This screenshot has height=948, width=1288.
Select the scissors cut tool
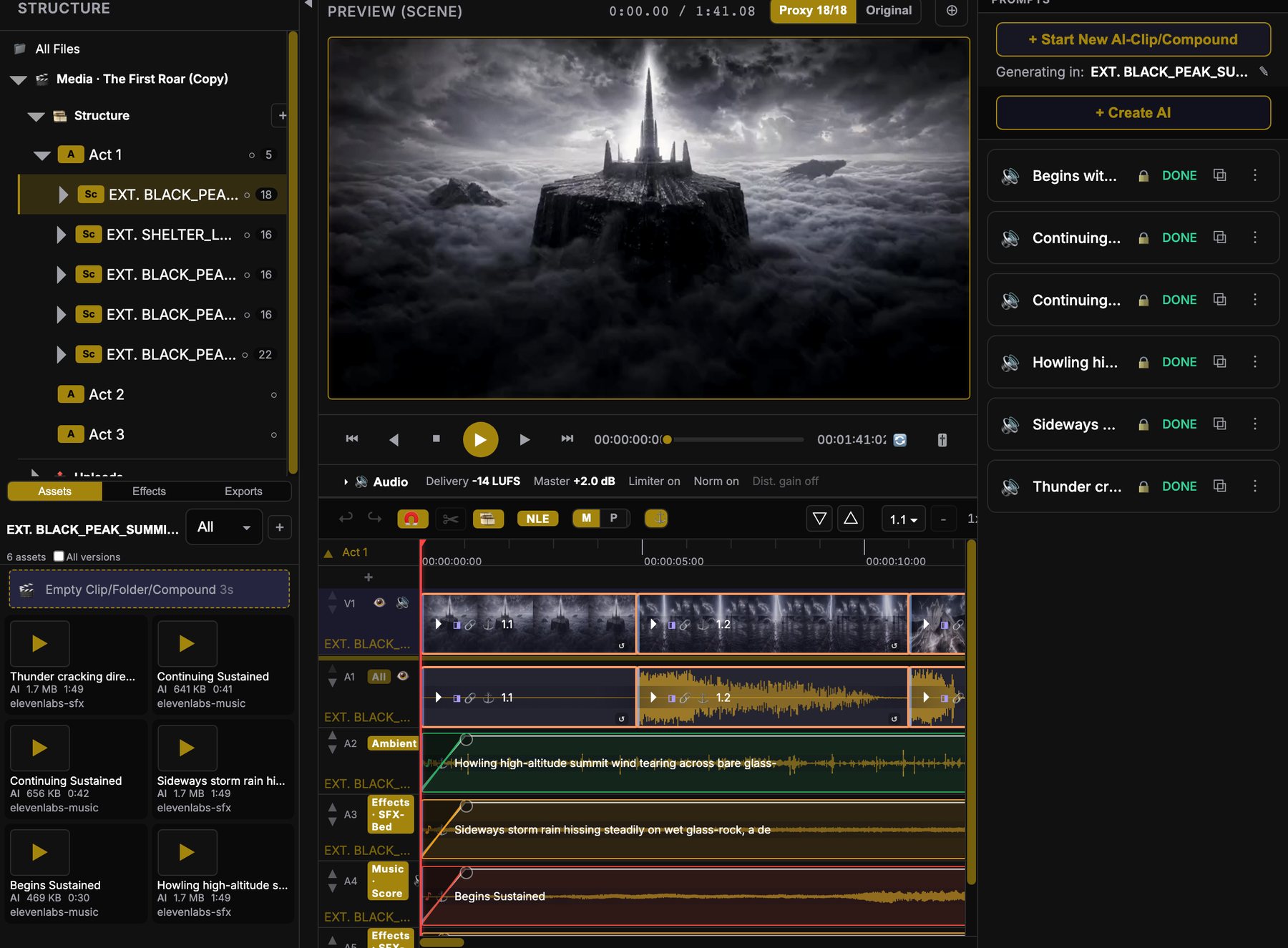coord(450,519)
